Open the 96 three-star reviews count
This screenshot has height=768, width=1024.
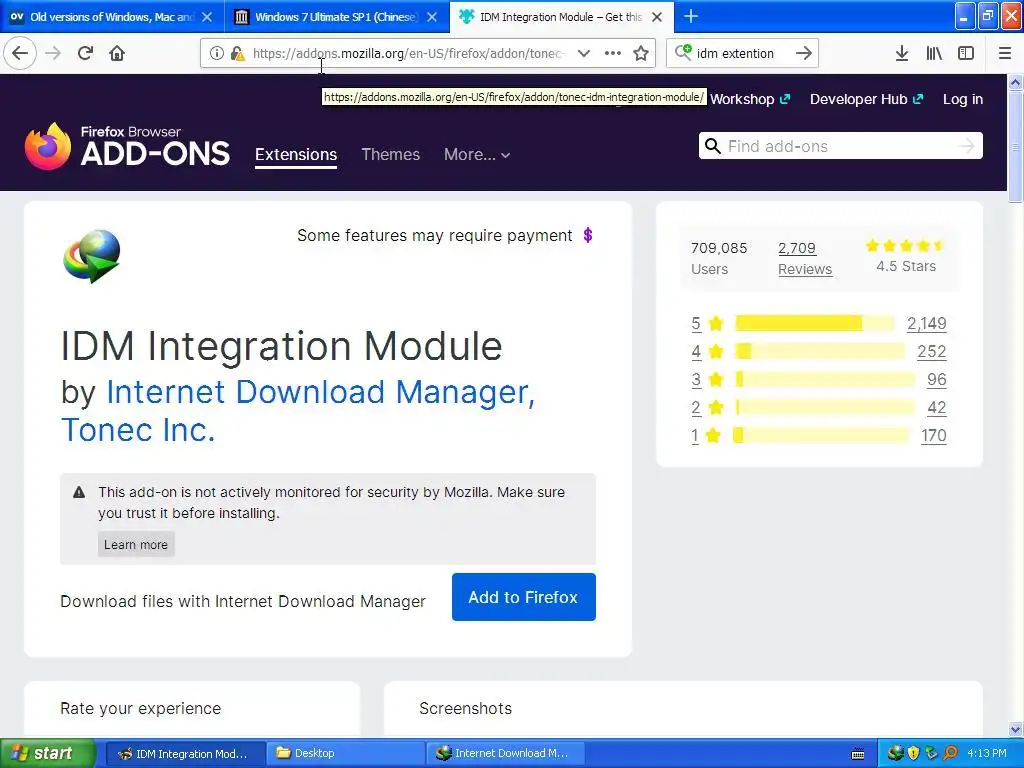pyautogui.click(x=936, y=379)
